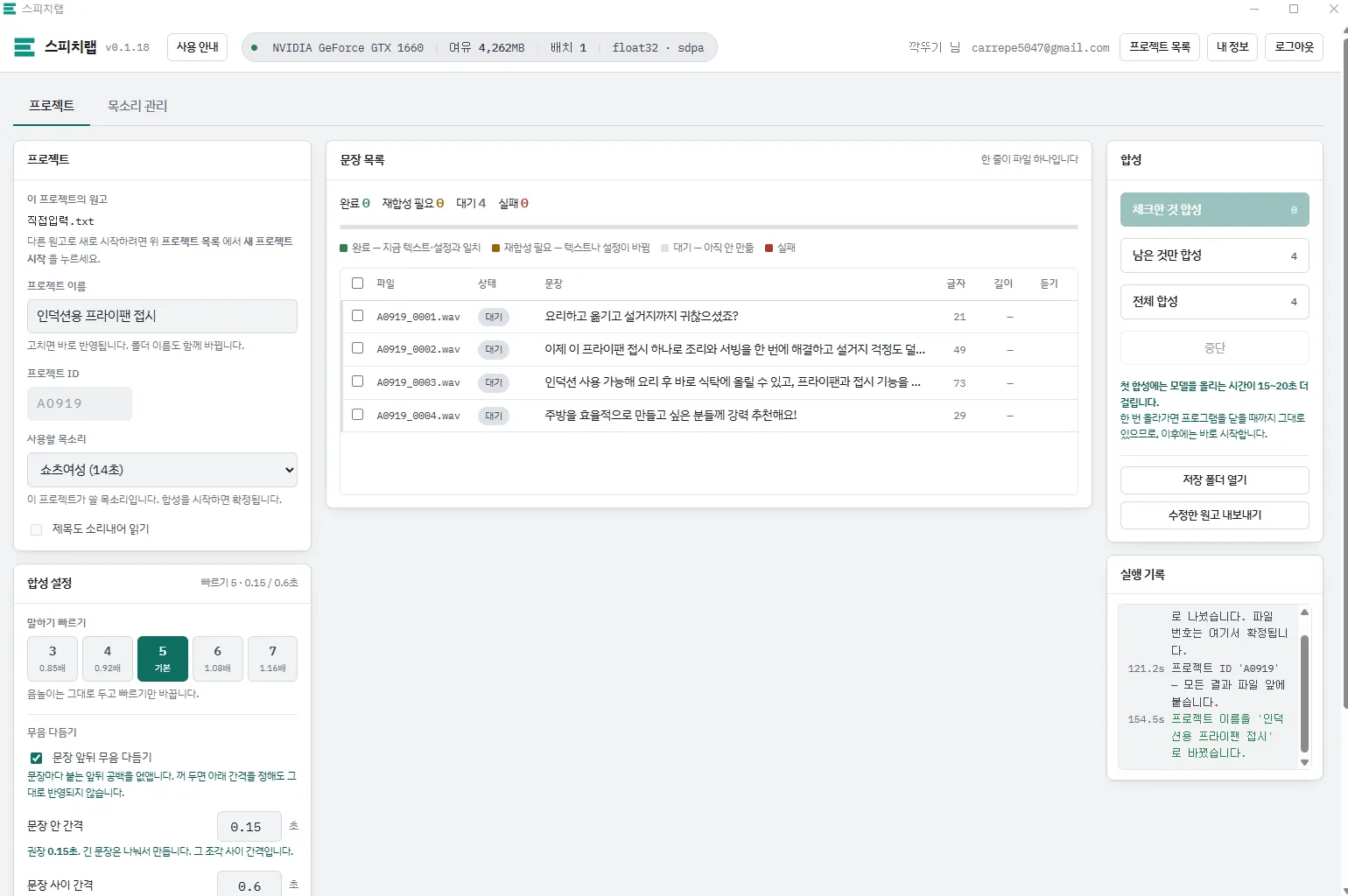Set speaking speed to 3 (0.85배)

coord(53,659)
